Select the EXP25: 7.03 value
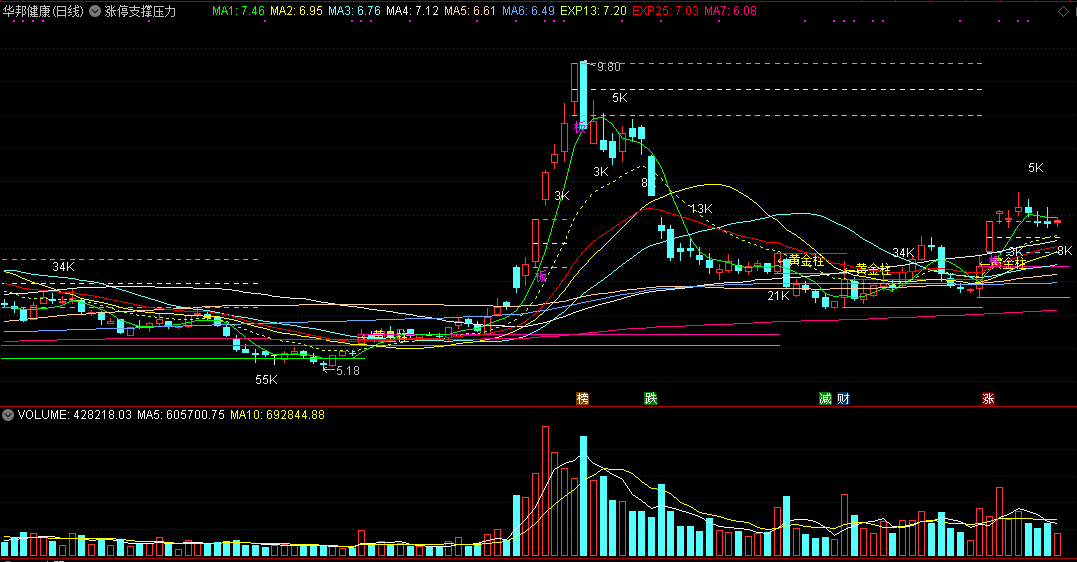This screenshot has height=562, width=1077. [666, 11]
